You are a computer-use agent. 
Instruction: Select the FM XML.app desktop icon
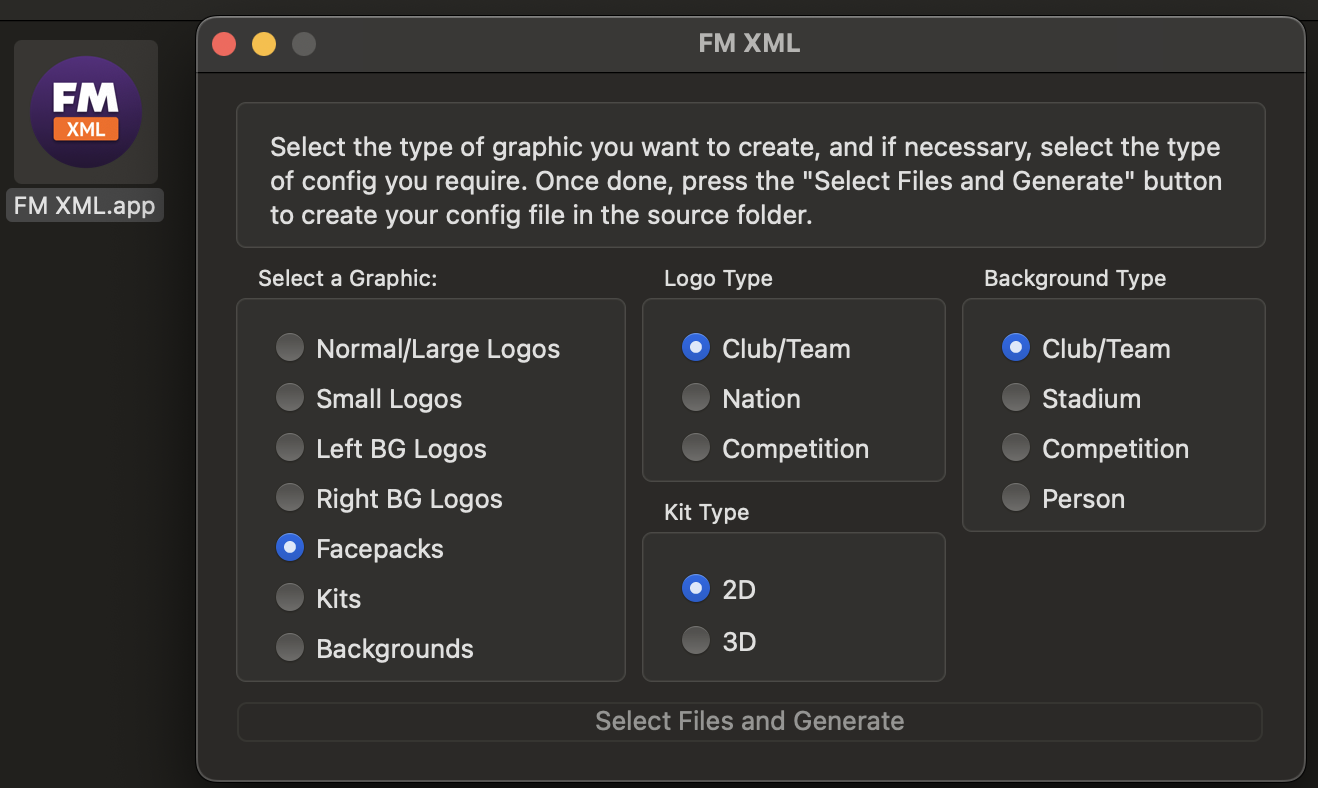click(86, 112)
